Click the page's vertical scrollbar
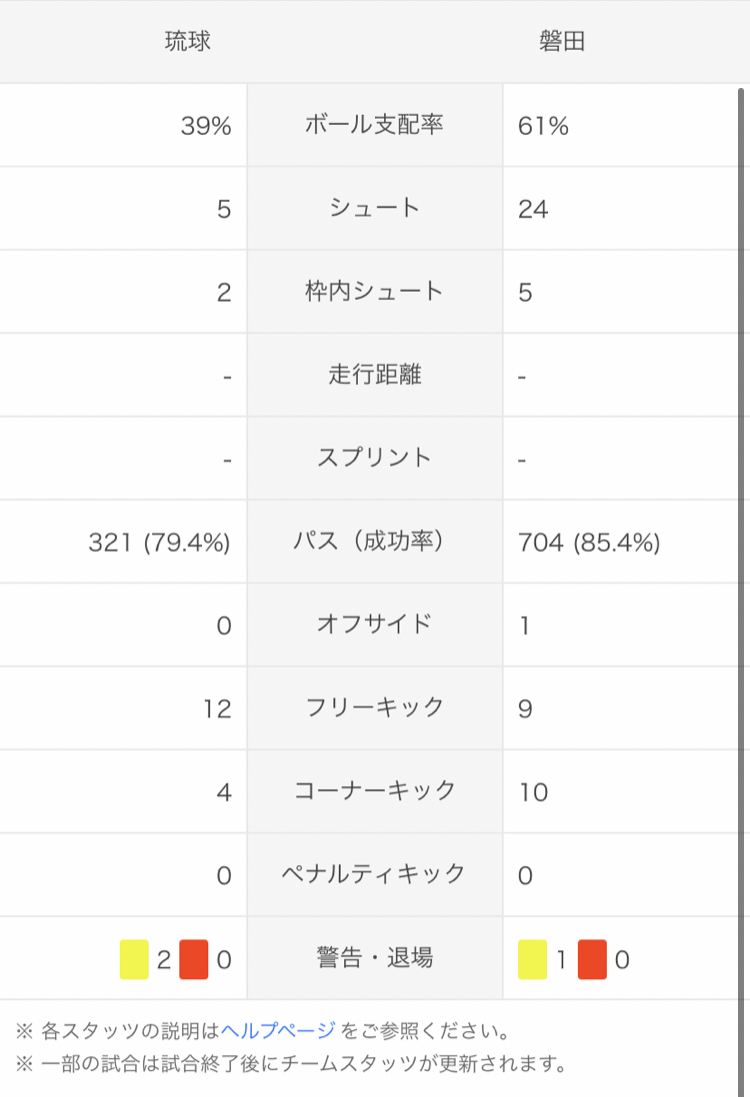The image size is (750, 1097). [x=742, y=500]
